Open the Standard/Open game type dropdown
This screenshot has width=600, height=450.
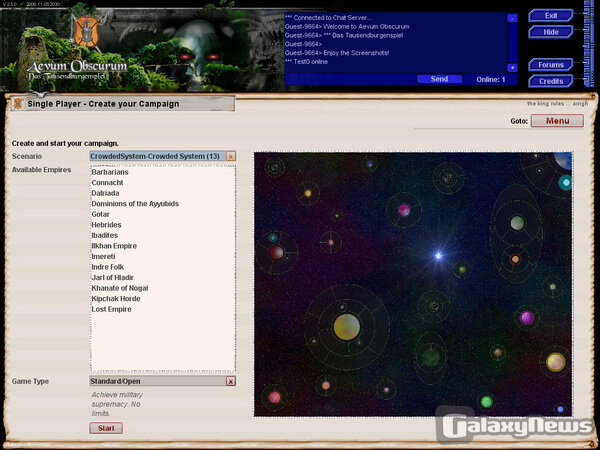click(x=158, y=381)
